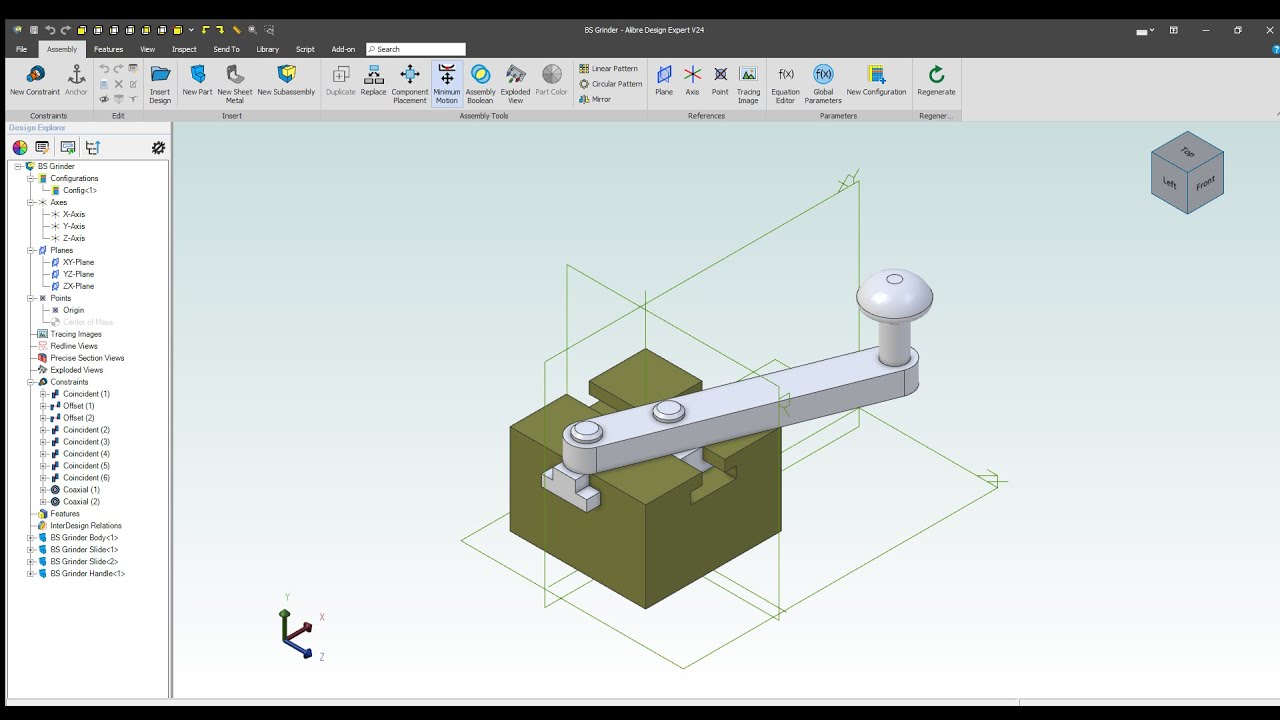1280x720 pixels.
Task: Create a New Part
Action: pos(197,81)
